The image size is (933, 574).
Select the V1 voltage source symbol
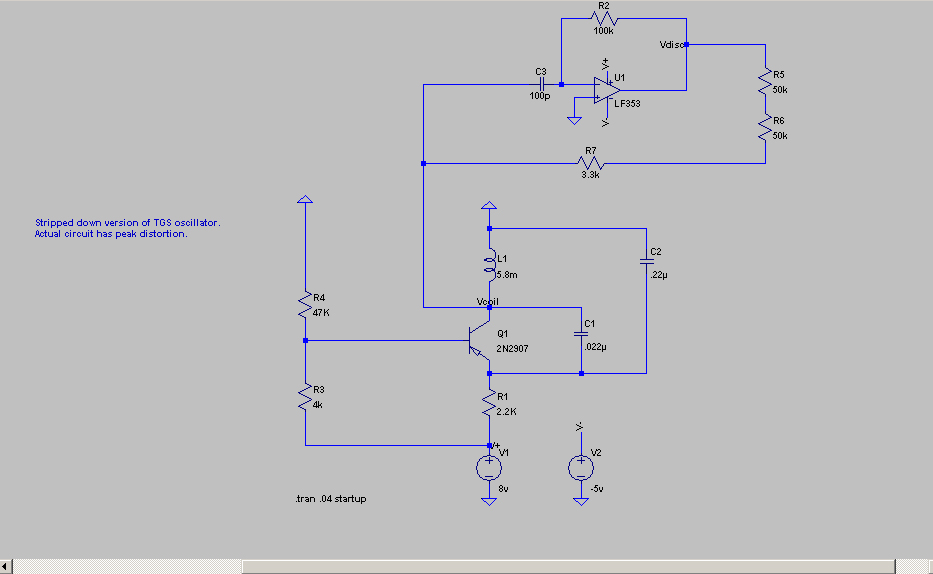(x=489, y=468)
